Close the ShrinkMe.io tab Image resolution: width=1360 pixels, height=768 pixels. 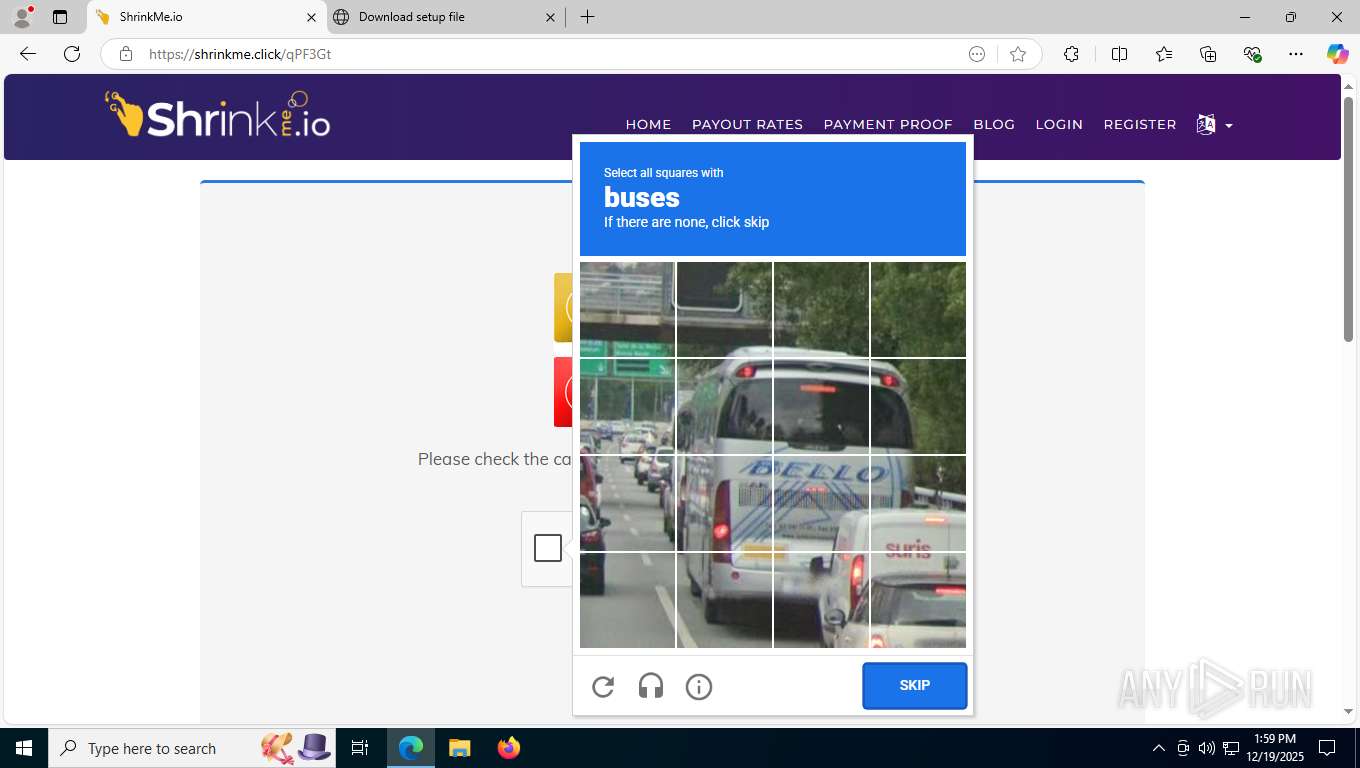[310, 17]
